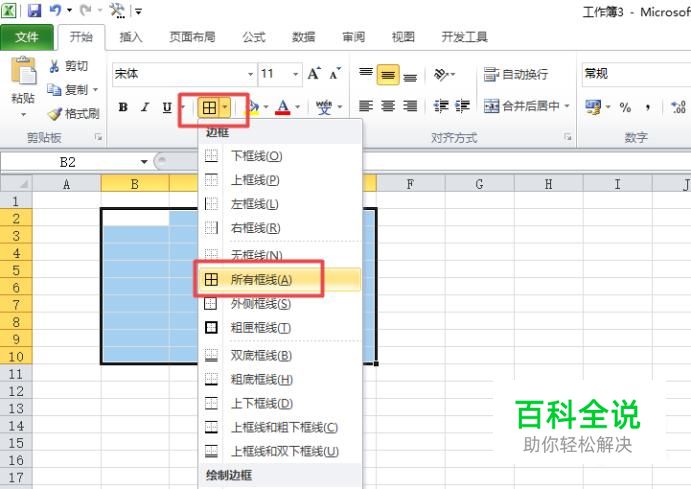This screenshot has height=489, width=691.
Task: Click 自动换行 wrap text button
Action: coord(516,74)
